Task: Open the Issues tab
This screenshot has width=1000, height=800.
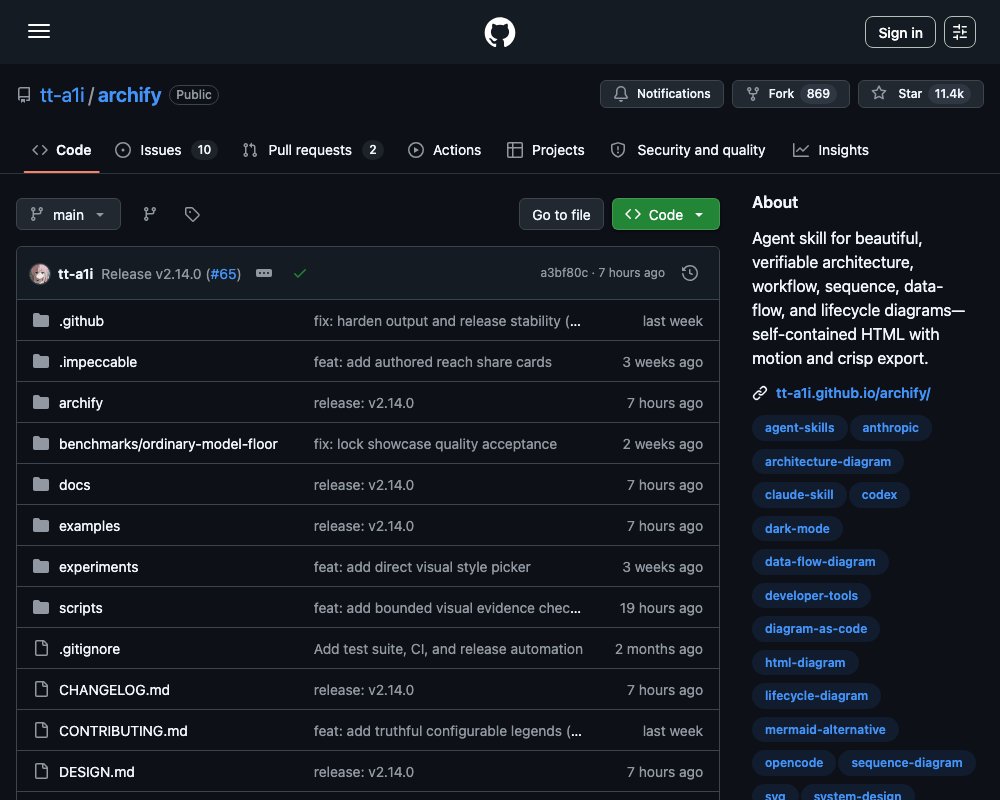Action: point(166,150)
